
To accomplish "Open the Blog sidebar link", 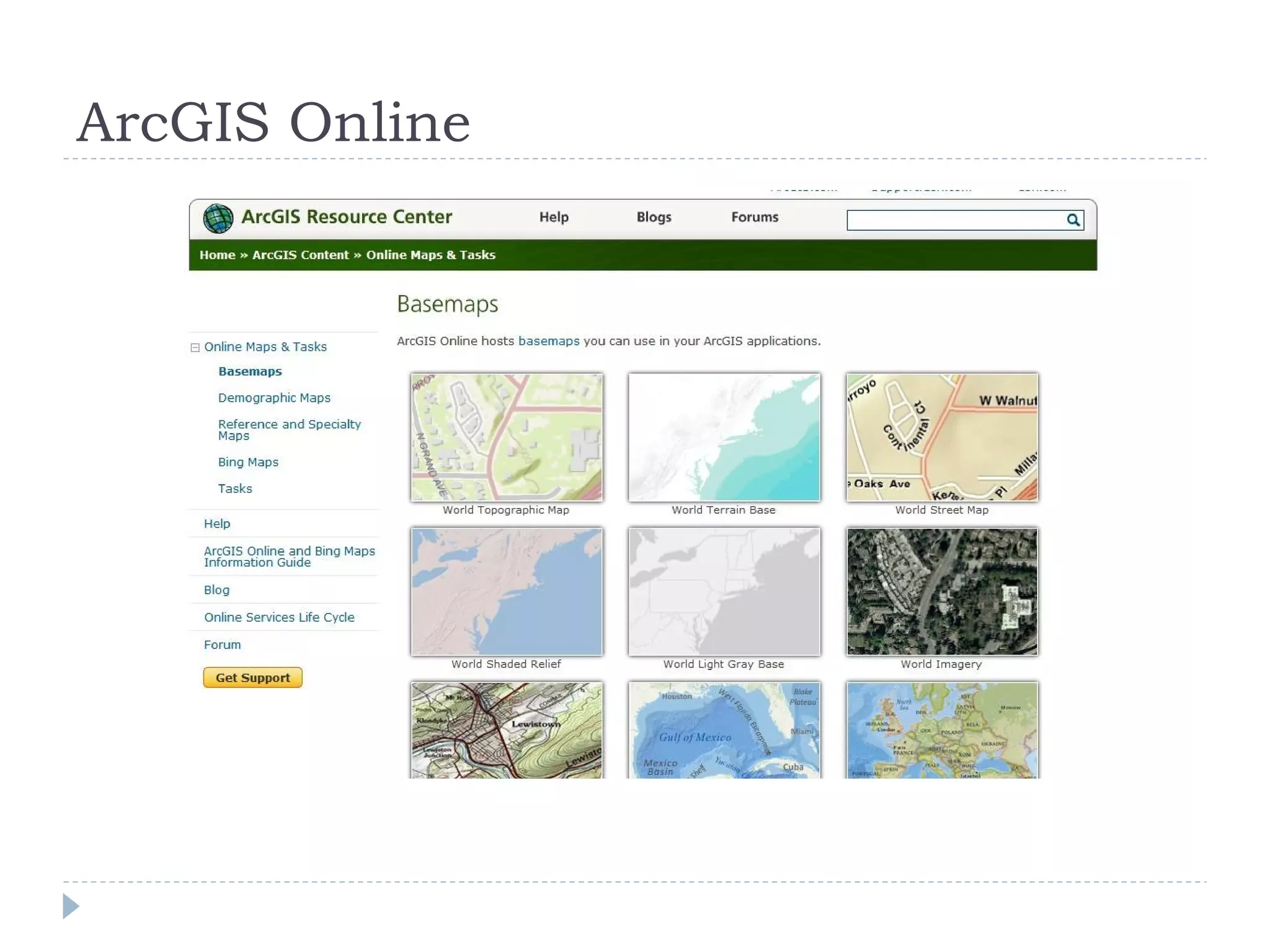I will [x=216, y=590].
